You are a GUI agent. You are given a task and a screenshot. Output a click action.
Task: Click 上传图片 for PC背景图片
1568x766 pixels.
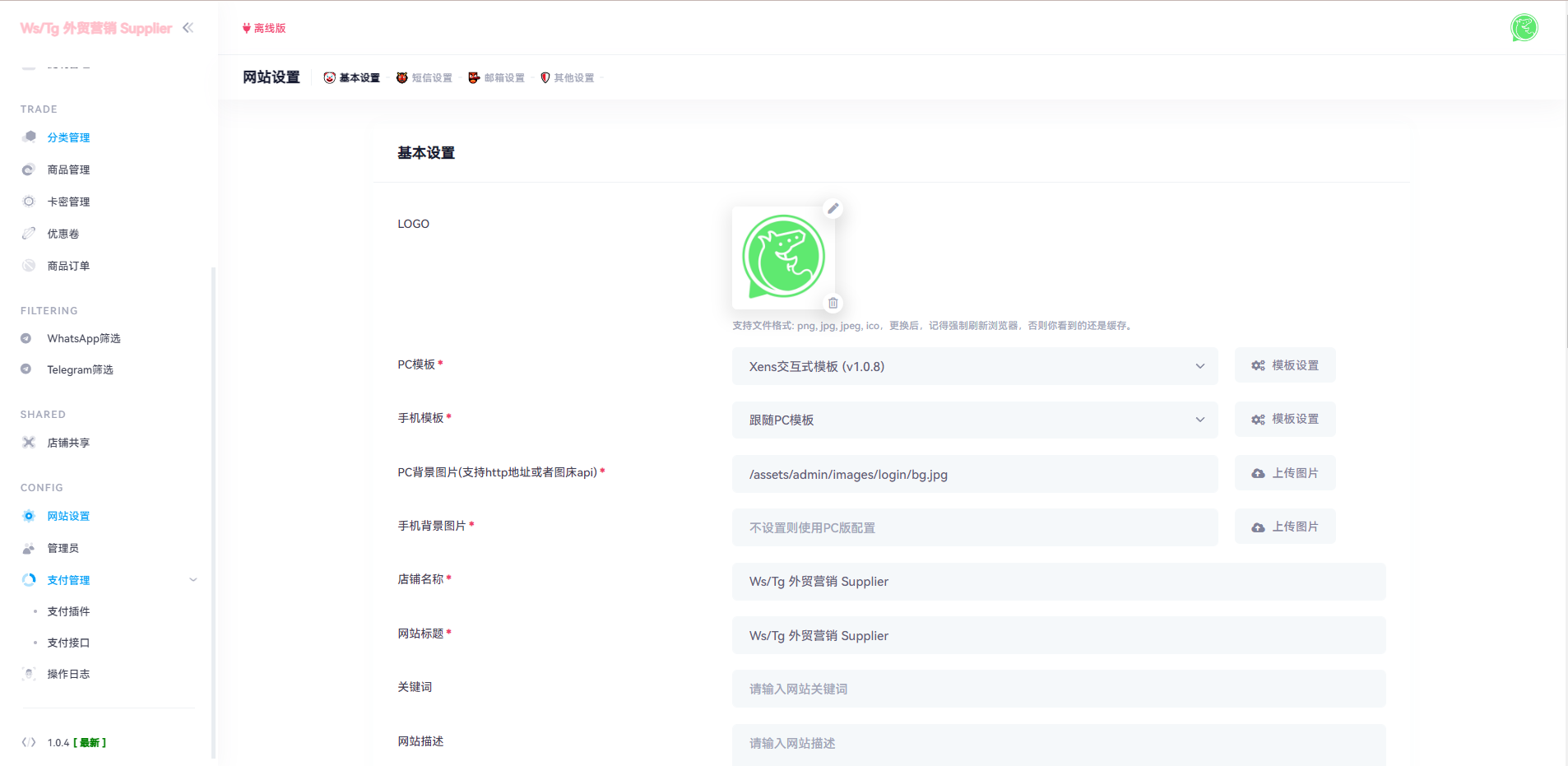[x=1284, y=473]
